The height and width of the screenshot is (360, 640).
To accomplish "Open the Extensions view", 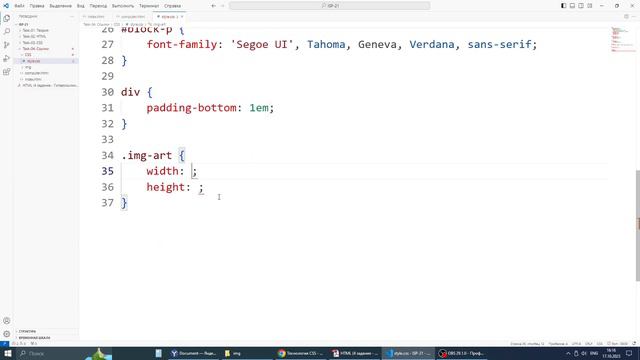I will point(7,72).
